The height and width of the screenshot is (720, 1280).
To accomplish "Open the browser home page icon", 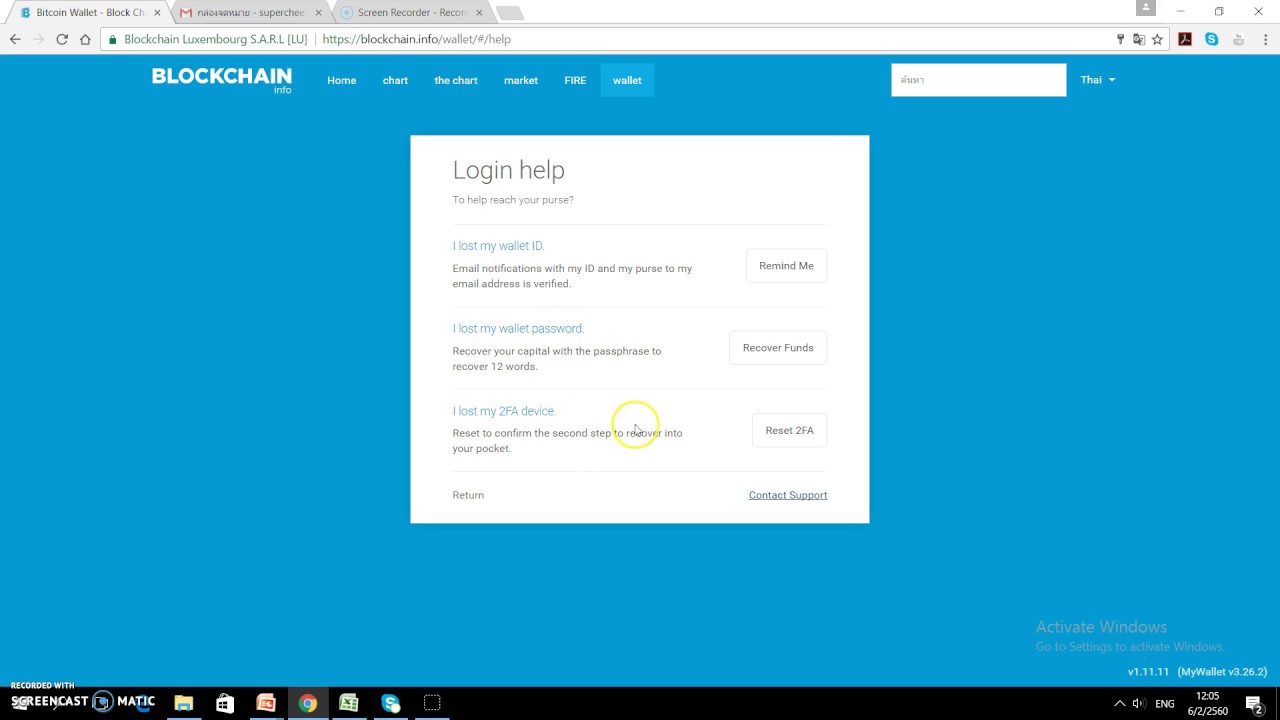I will (85, 39).
